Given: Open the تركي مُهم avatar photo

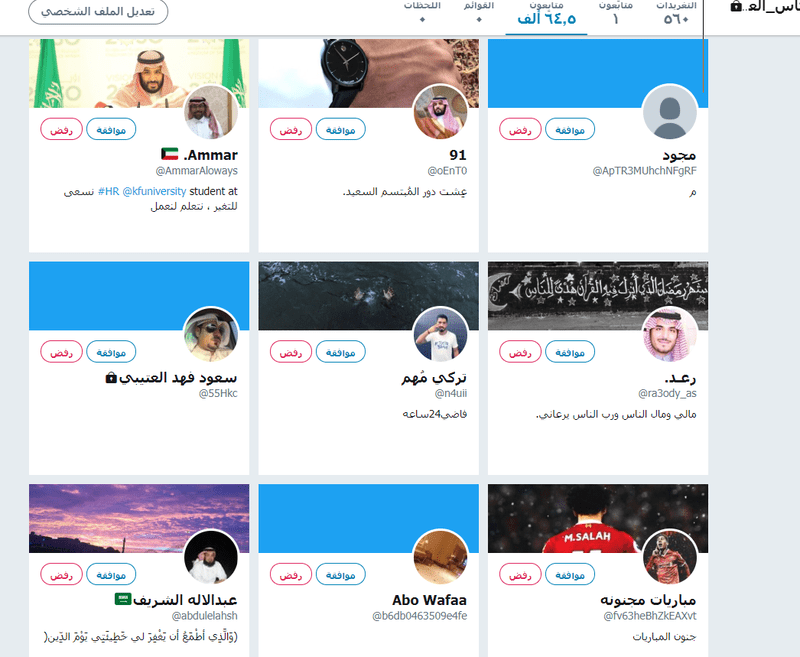Looking at the screenshot, I should point(440,335).
